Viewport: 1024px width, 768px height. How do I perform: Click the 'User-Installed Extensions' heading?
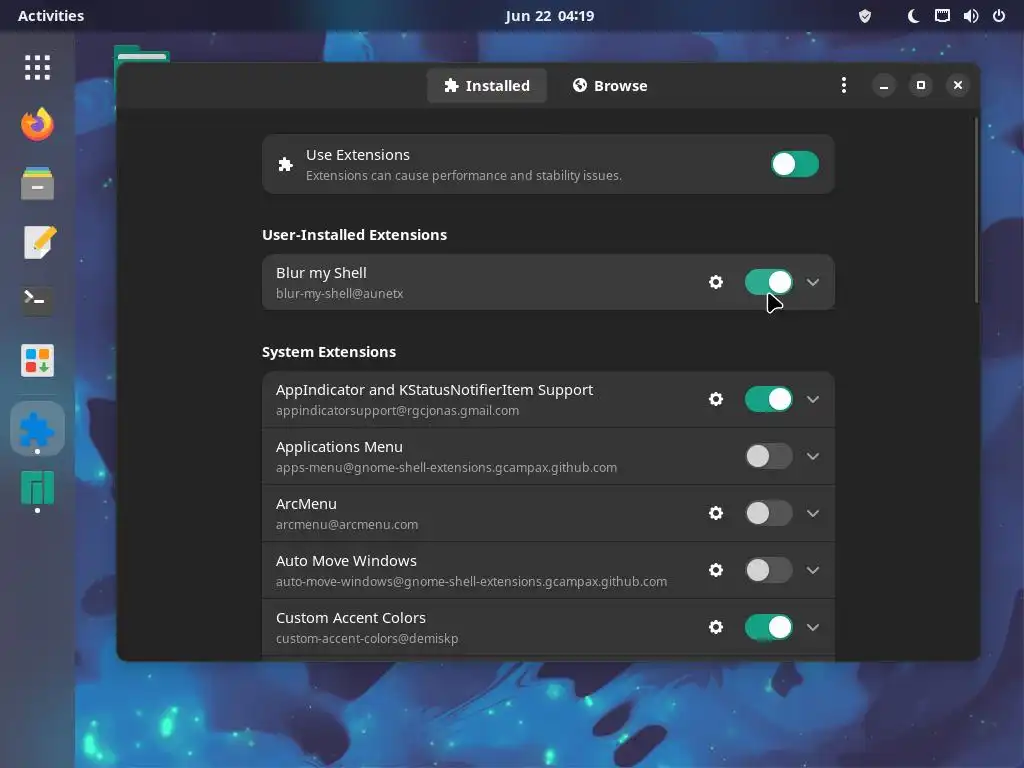(x=355, y=235)
